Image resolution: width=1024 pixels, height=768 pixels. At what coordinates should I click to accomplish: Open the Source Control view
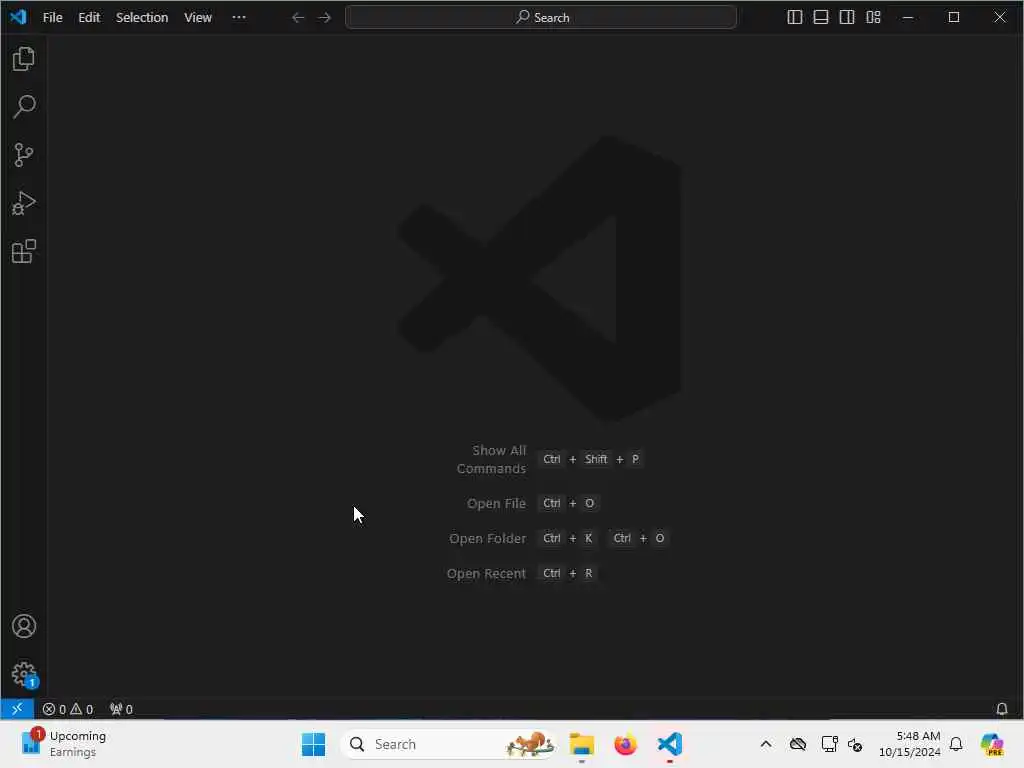click(x=24, y=155)
